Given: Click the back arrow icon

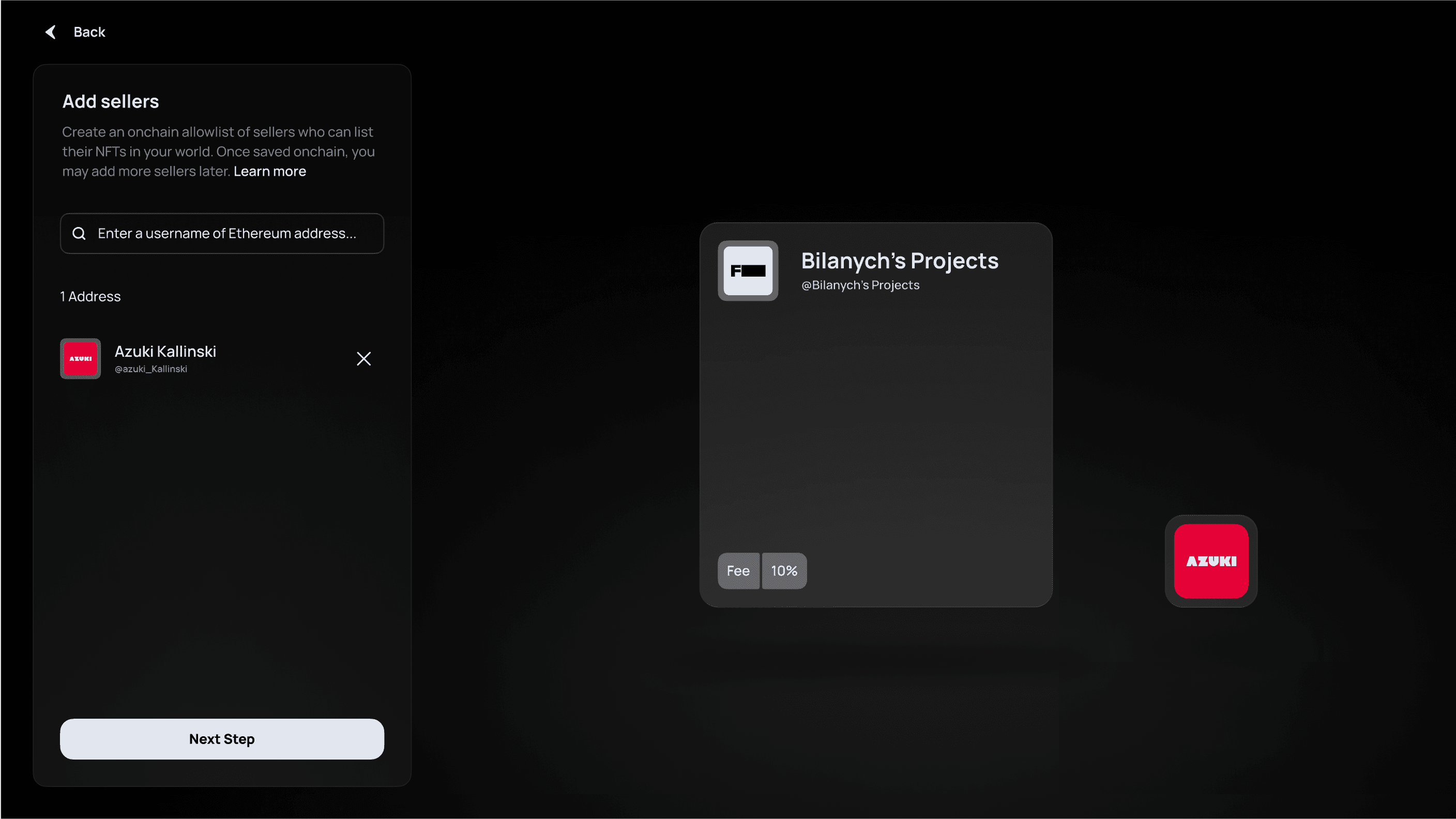Looking at the screenshot, I should coord(51,32).
